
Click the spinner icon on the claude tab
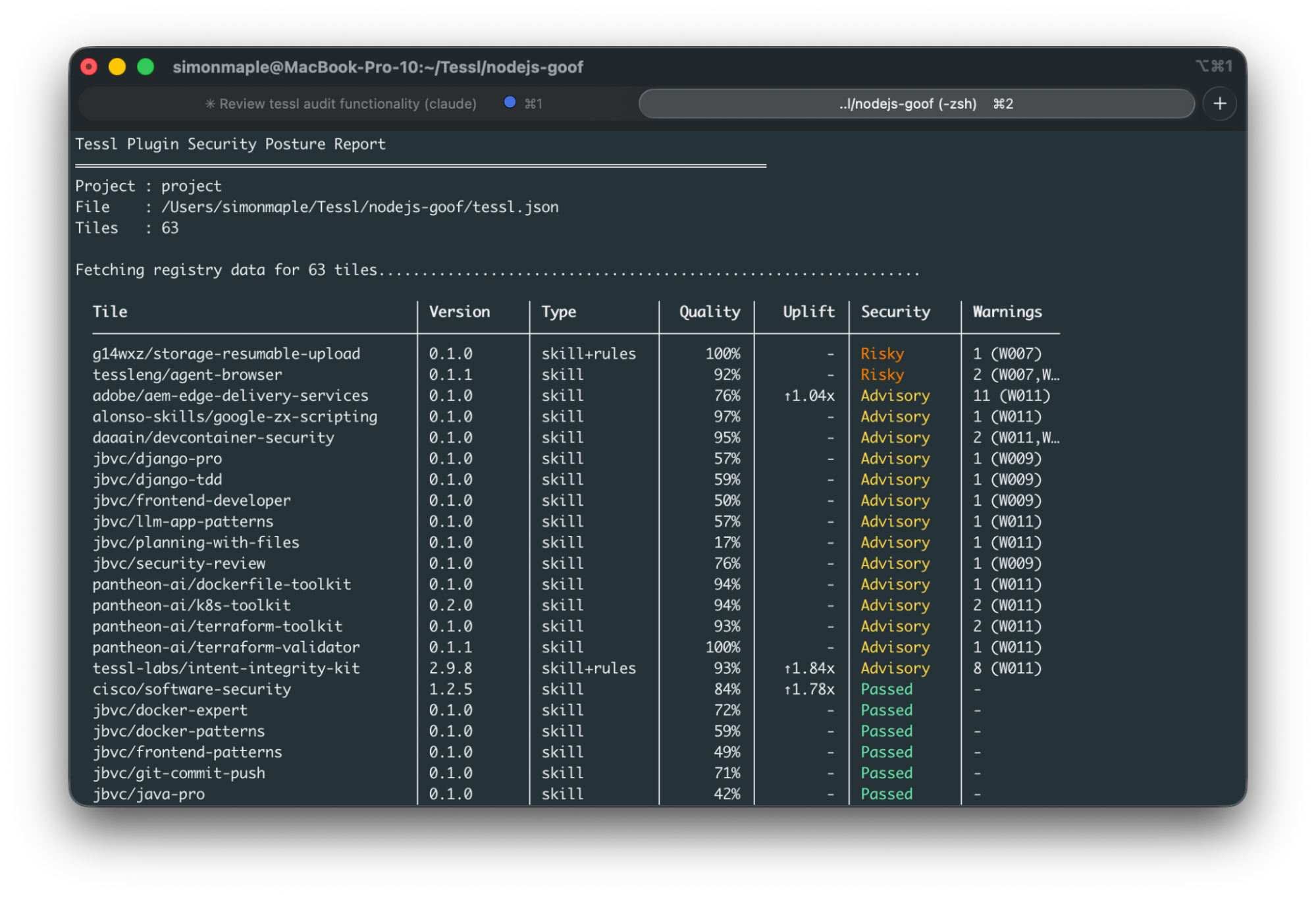point(210,104)
